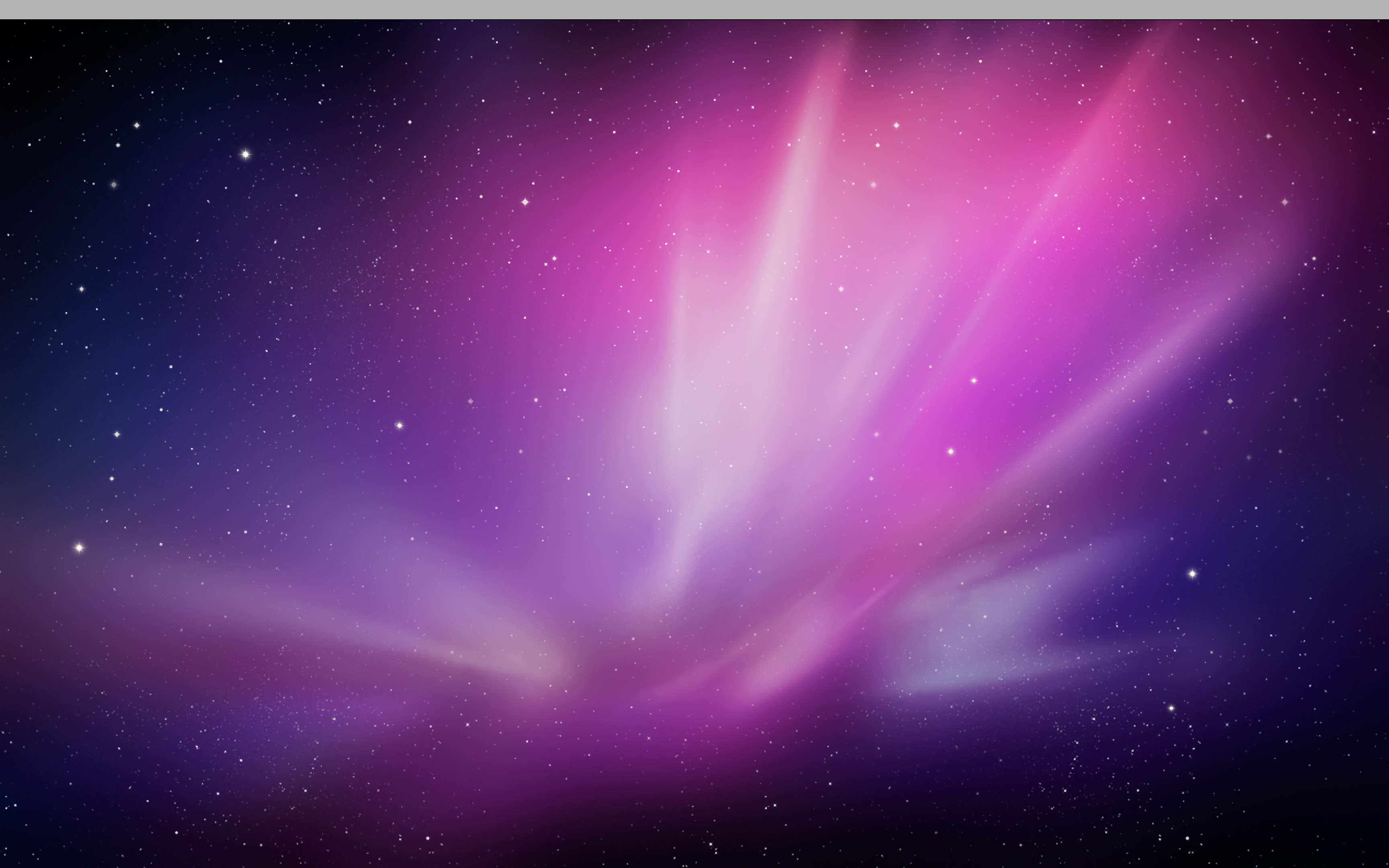This screenshot has width=1389, height=868.
Task: Click the star left of the central aurora
Action: click(x=399, y=426)
